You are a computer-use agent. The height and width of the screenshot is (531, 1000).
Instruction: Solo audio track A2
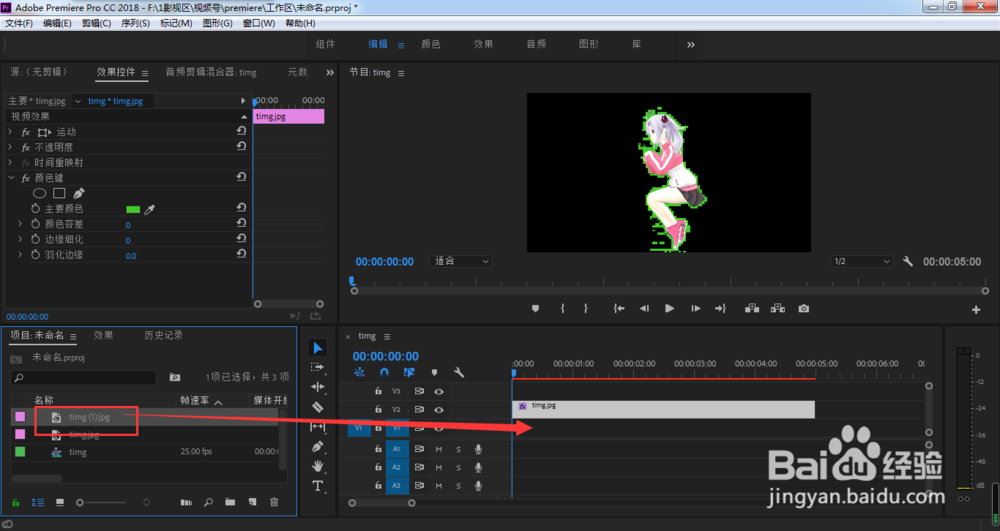pos(458,468)
